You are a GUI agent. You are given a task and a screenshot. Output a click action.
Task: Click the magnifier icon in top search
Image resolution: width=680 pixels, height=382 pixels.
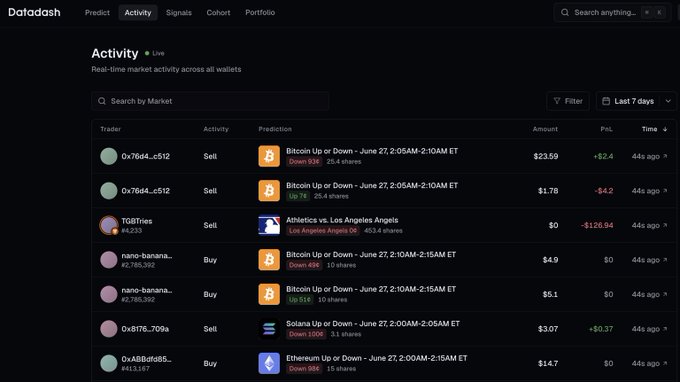(565, 13)
